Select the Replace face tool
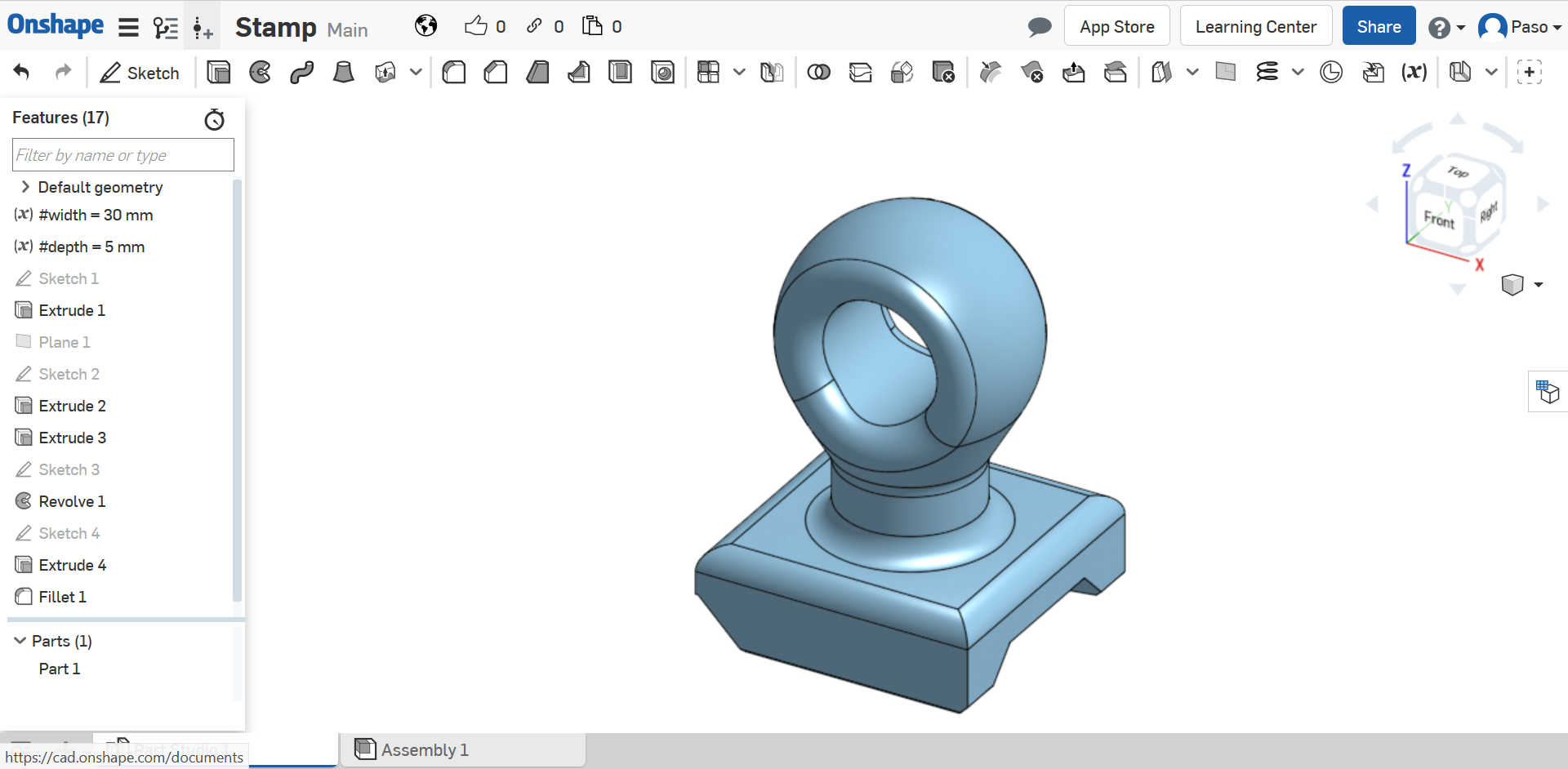The width and height of the screenshot is (1568, 769). (x=1116, y=73)
